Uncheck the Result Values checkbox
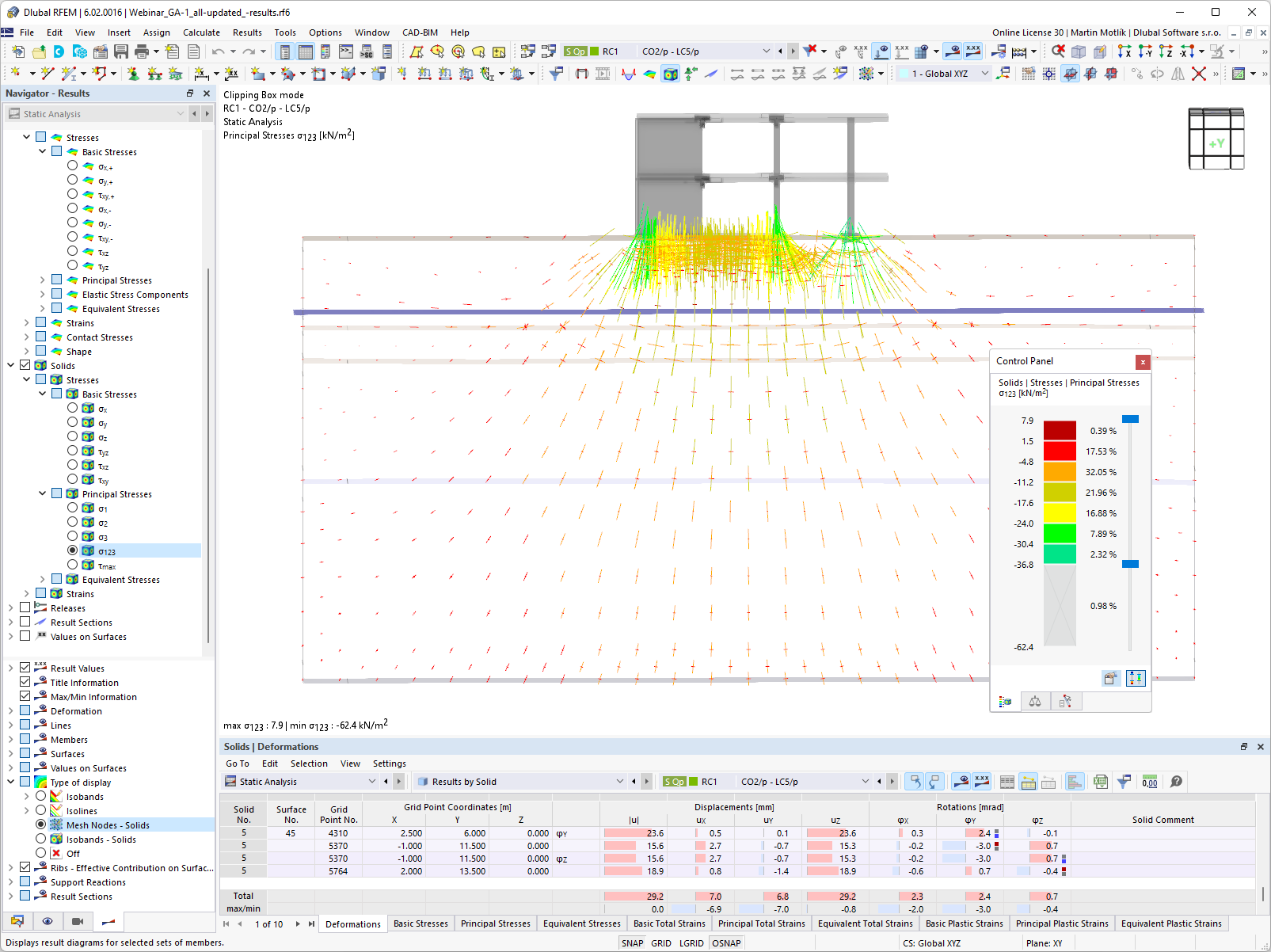The image size is (1271, 952). pos(25,668)
